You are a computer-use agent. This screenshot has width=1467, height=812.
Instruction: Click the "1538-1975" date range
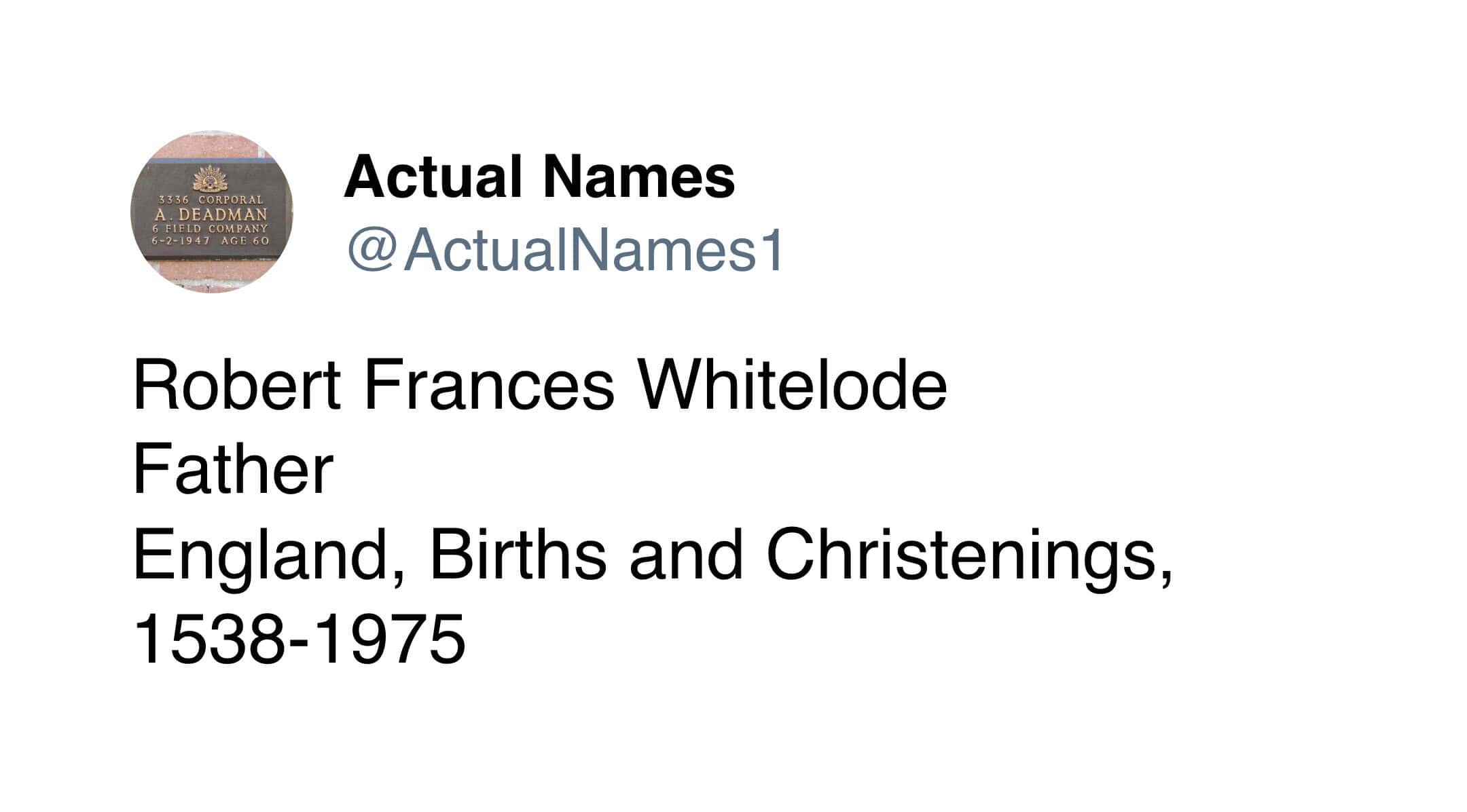click(x=299, y=640)
